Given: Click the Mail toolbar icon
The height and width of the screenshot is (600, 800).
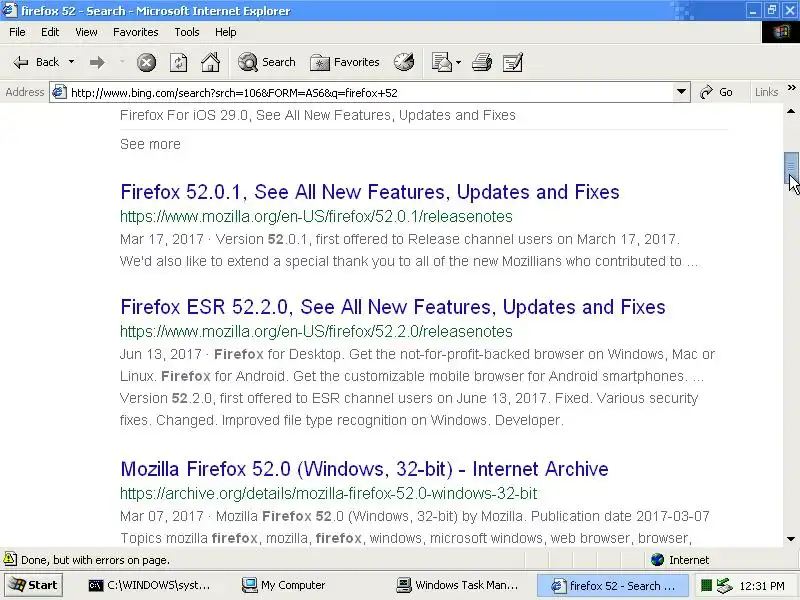Looking at the screenshot, I should coord(442,62).
